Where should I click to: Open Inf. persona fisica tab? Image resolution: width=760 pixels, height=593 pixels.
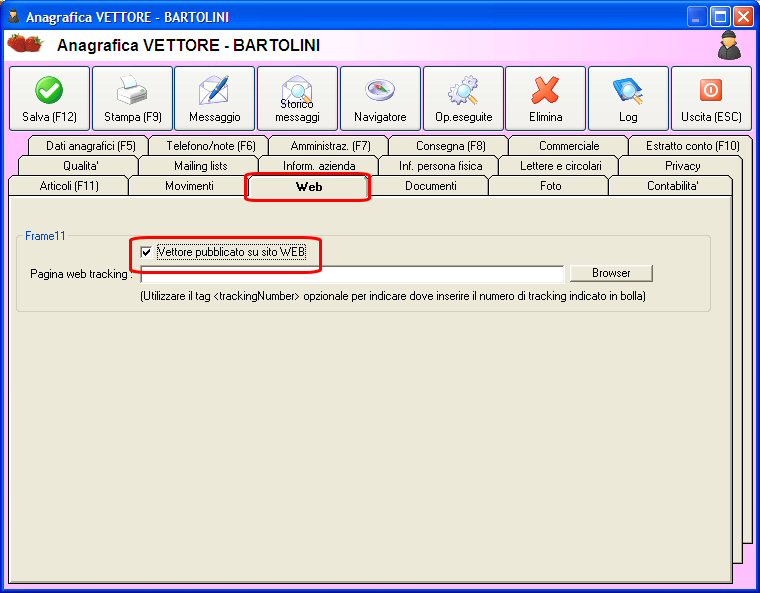(441, 166)
